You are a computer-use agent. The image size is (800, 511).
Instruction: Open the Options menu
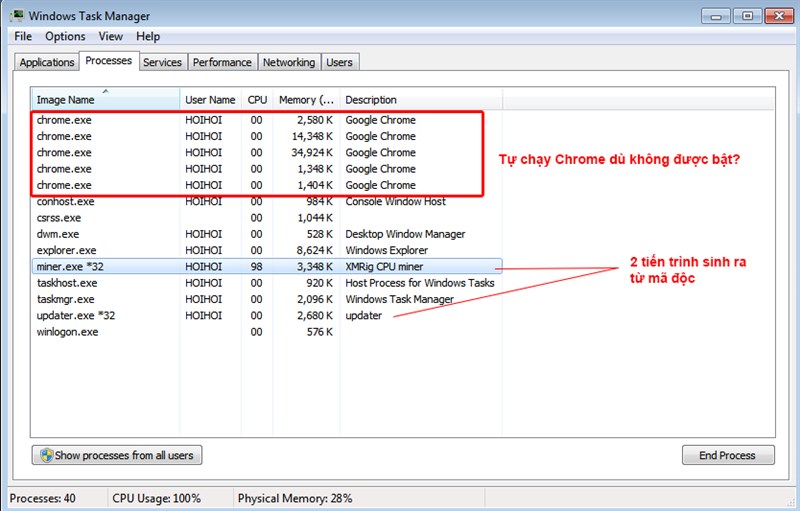point(65,37)
